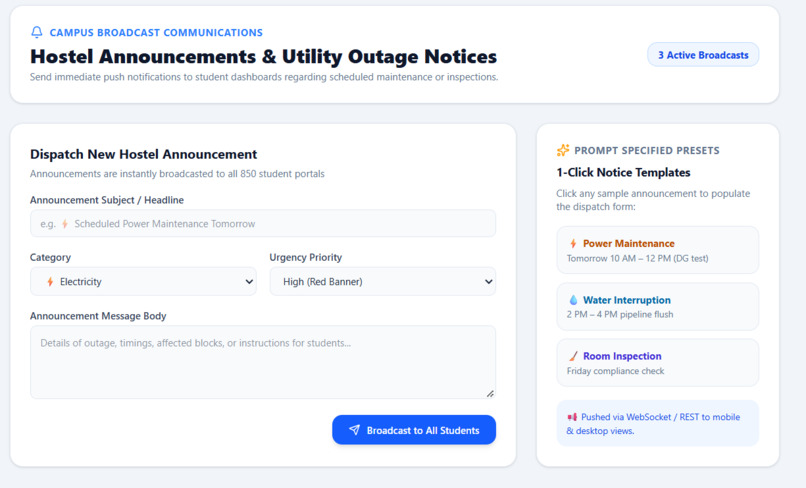This screenshot has width=806, height=488.
Task: Click the sparkle icon next to Prompt Specified Presets
Action: (563, 150)
